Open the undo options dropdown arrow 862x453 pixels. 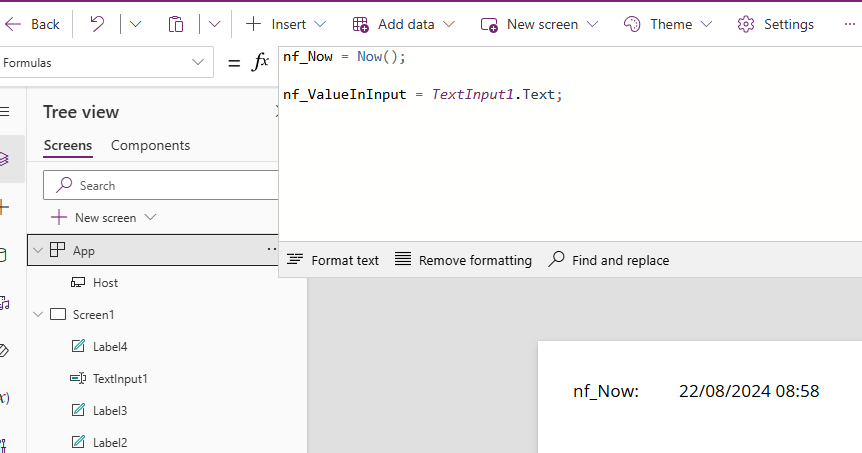click(x=135, y=24)
